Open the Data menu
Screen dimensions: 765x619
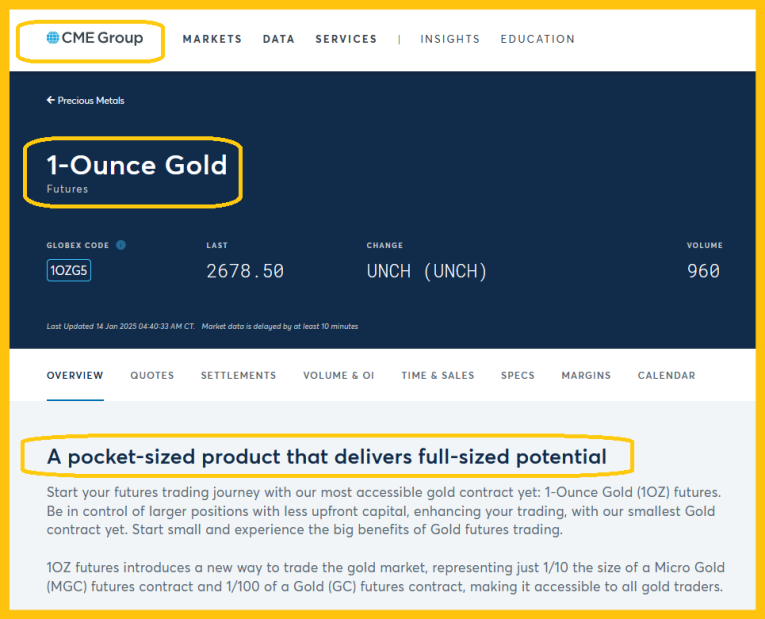278,40
